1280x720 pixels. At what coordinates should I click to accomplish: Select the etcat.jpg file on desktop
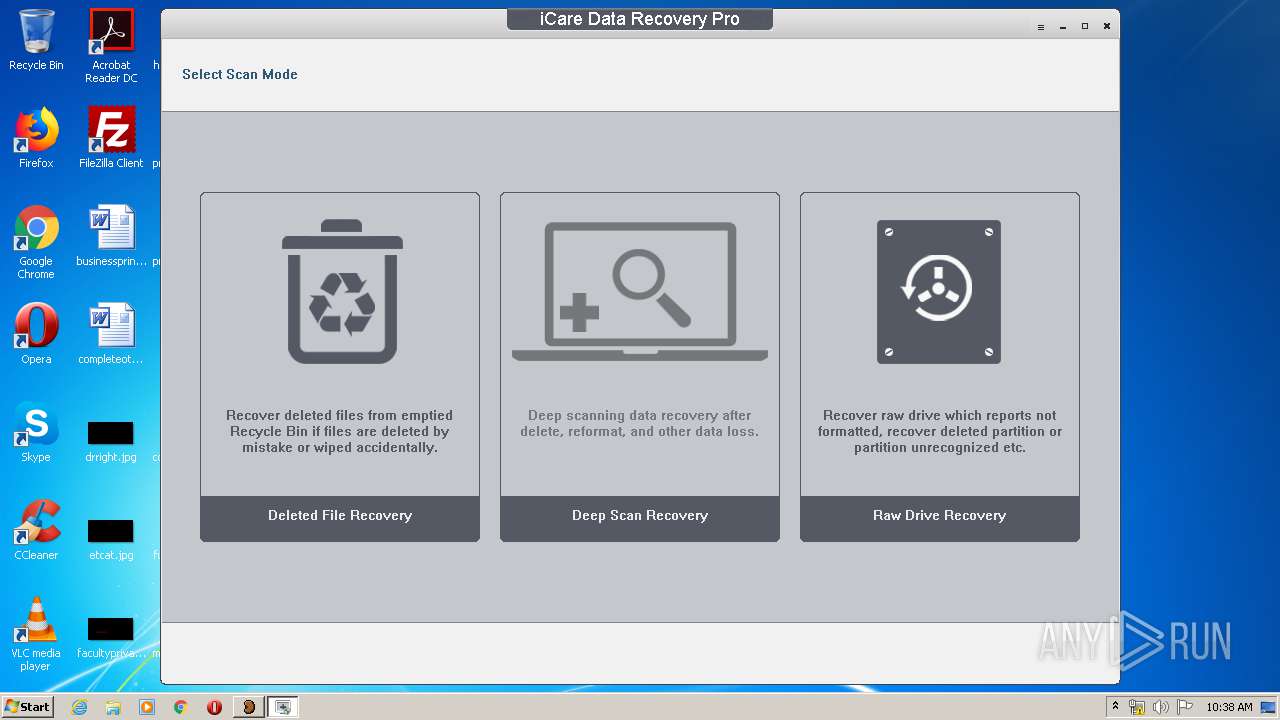click(x=111, y=538)
